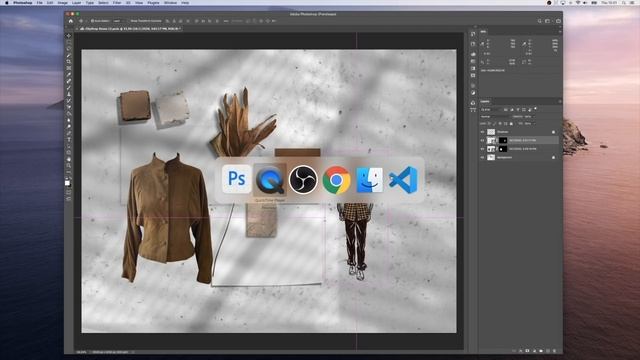This screenshot has width=640, height=360.
Task: Open the search icon in Photoshop's top-right
Action: (540, 21)
